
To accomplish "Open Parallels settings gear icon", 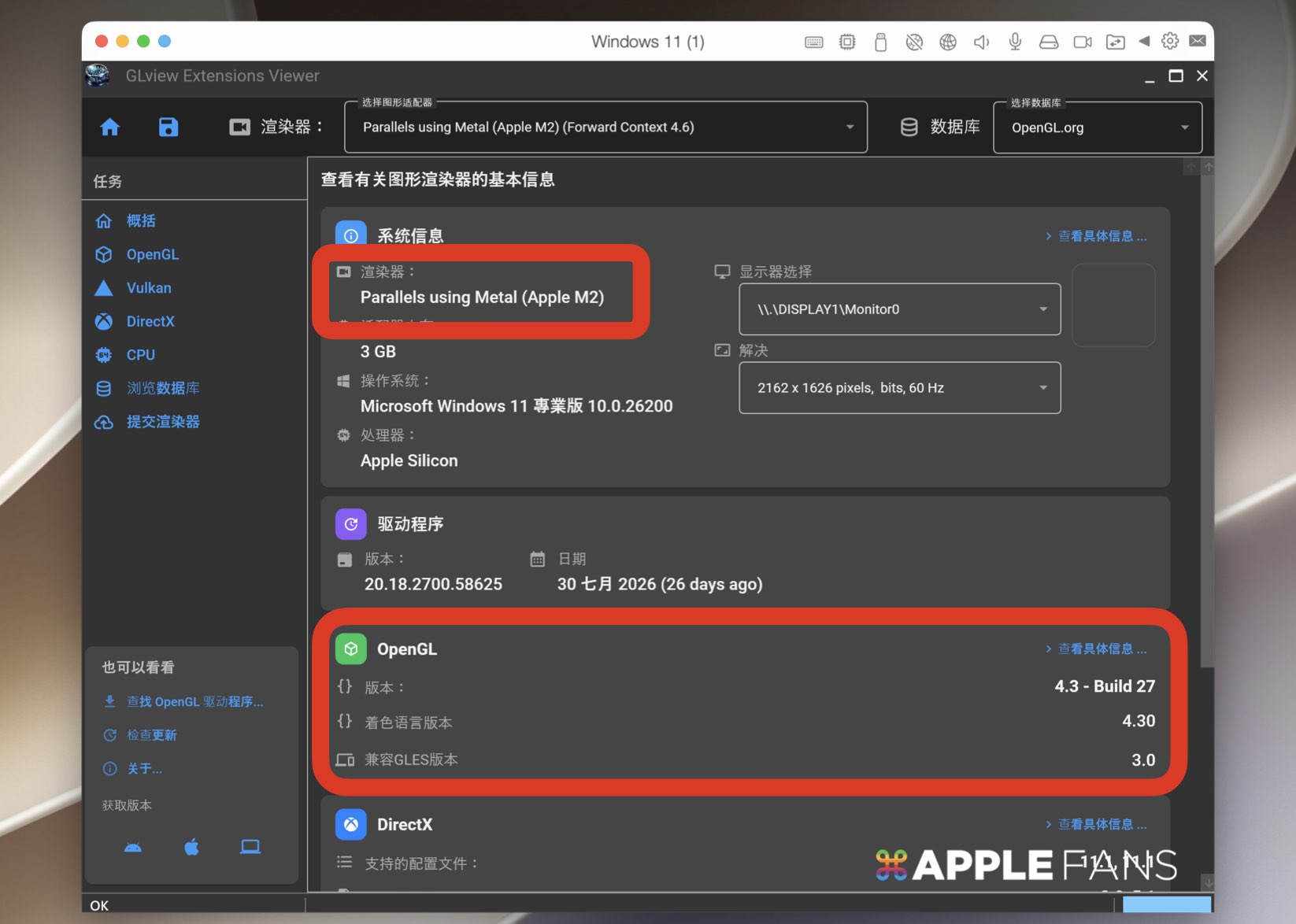I will point(1170,41).
